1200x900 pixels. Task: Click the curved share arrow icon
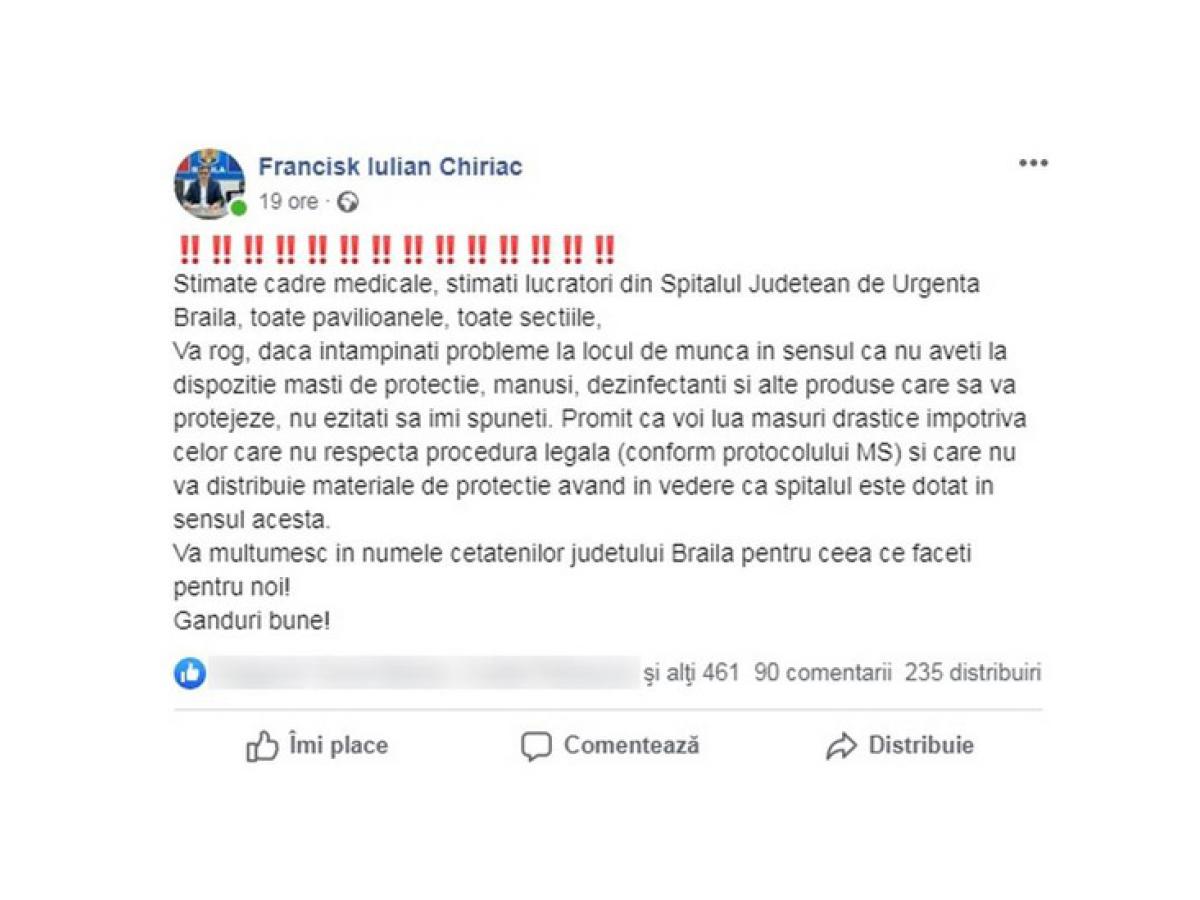click(x=841, y=747)
